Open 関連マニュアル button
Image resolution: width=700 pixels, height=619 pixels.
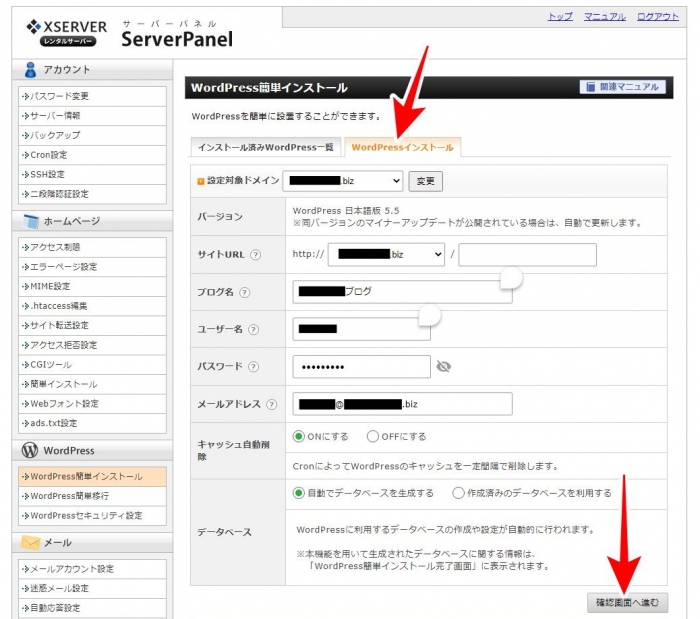(623, 87)
